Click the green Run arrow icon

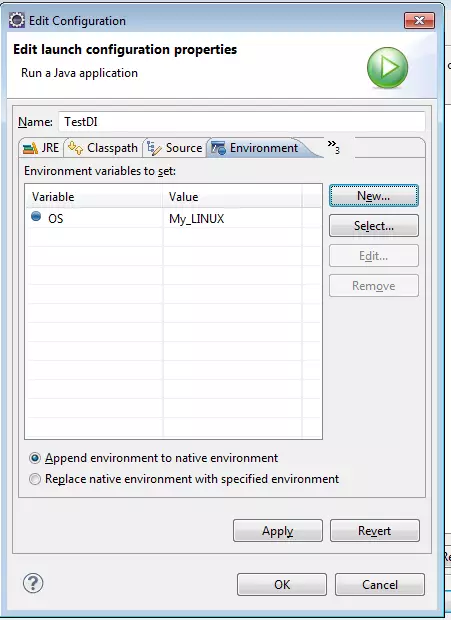pyautogui.click(x=387, y=68)
